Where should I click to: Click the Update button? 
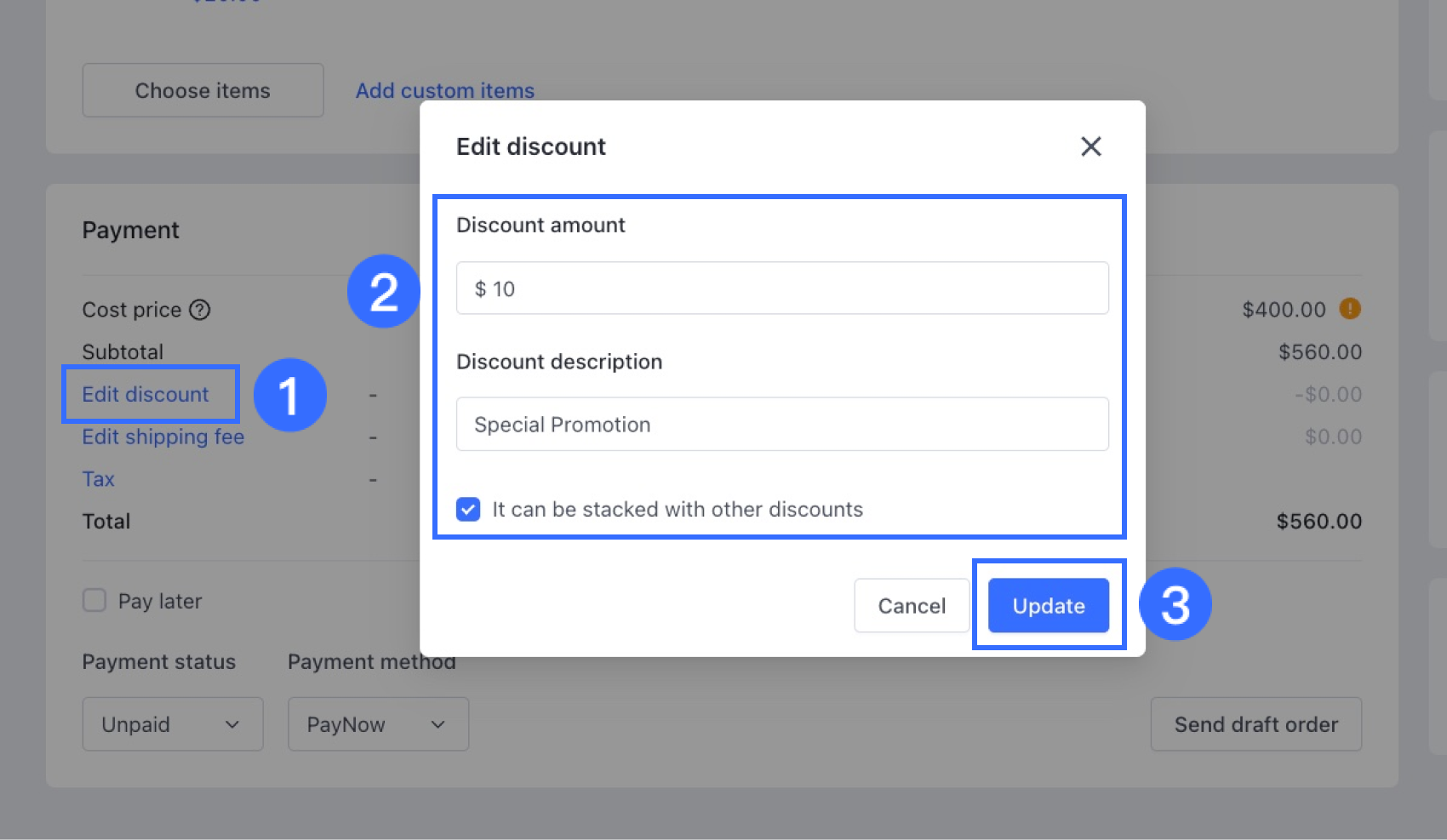(1048, 606)
